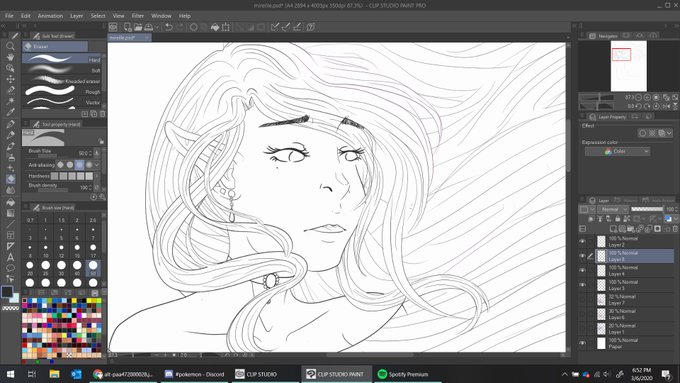Select the Brush tool
680x383 pixels.
(x=10, y=146)
